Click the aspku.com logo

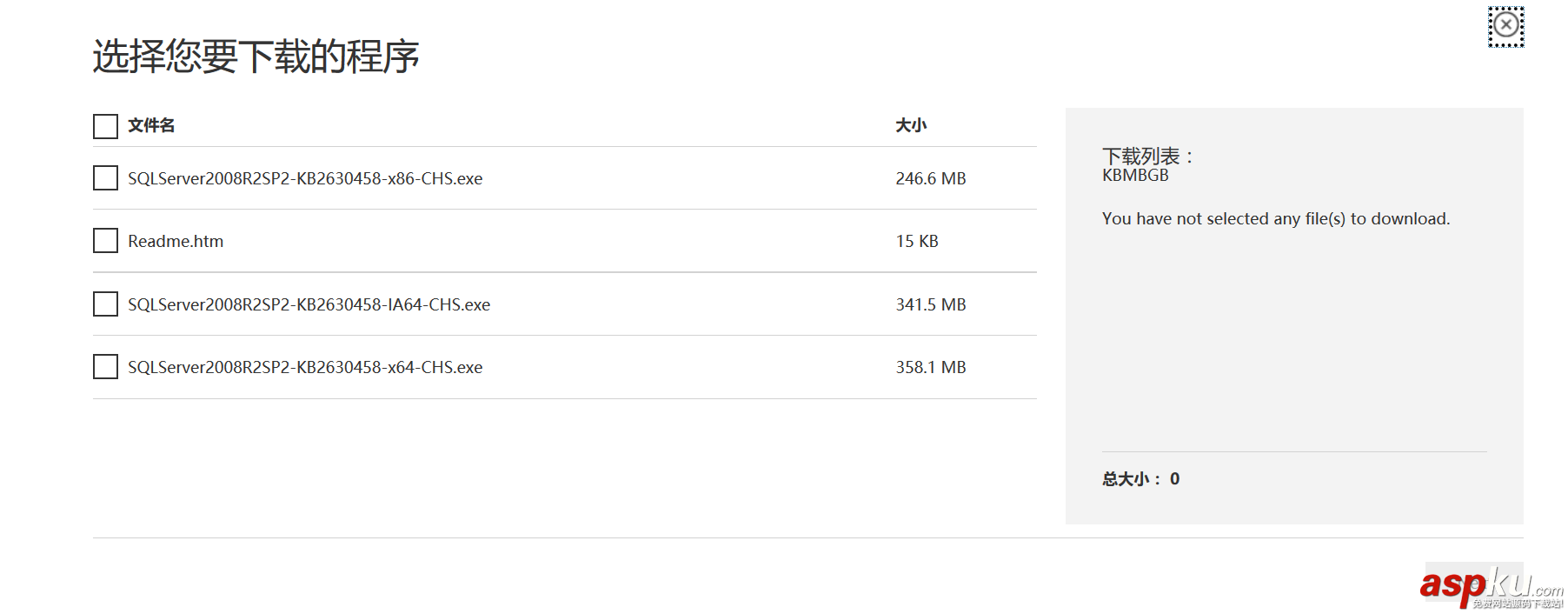tap(1488, 586)
